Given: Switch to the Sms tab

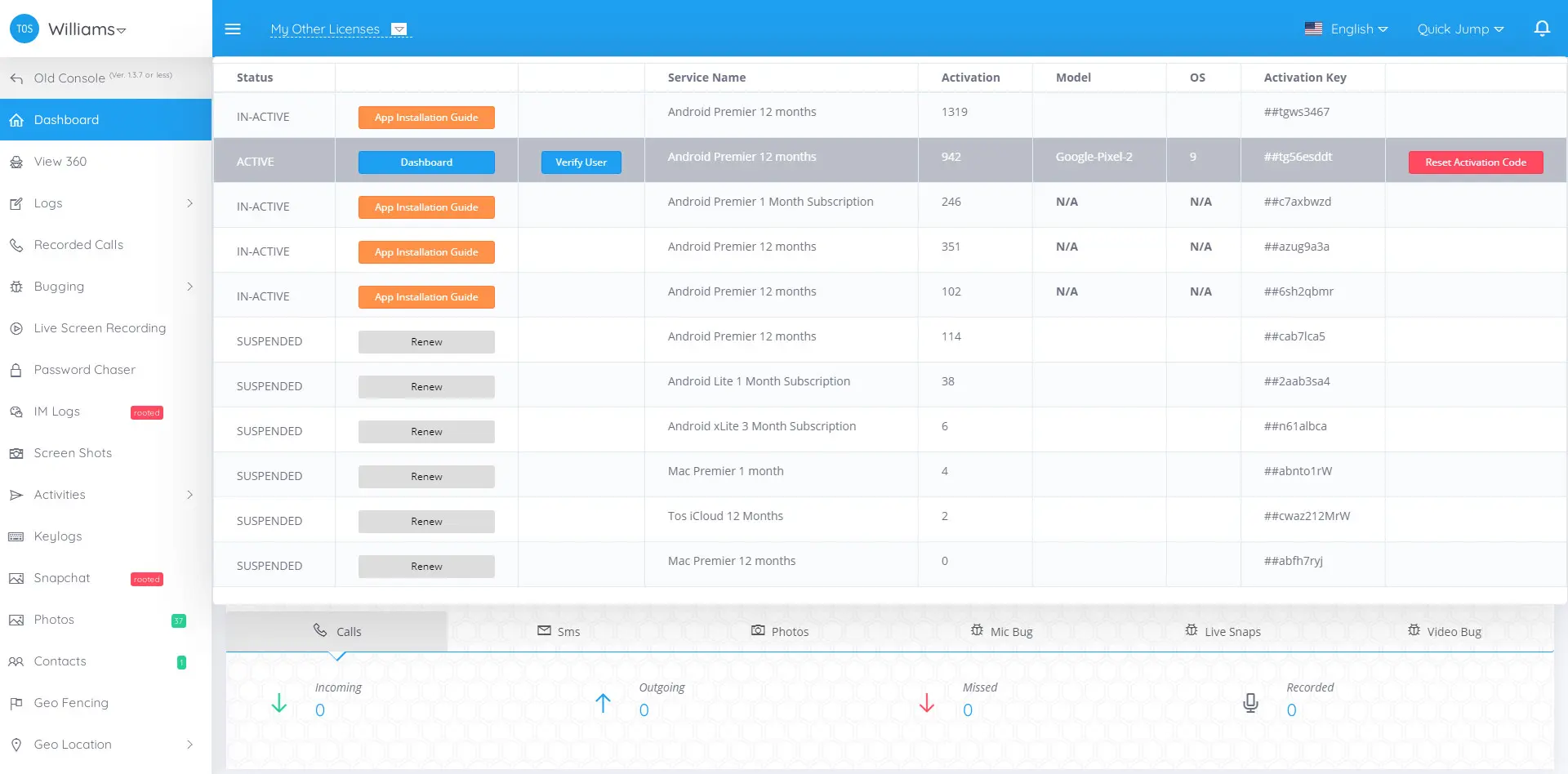Looking at the screenshot, I should 559,631.
